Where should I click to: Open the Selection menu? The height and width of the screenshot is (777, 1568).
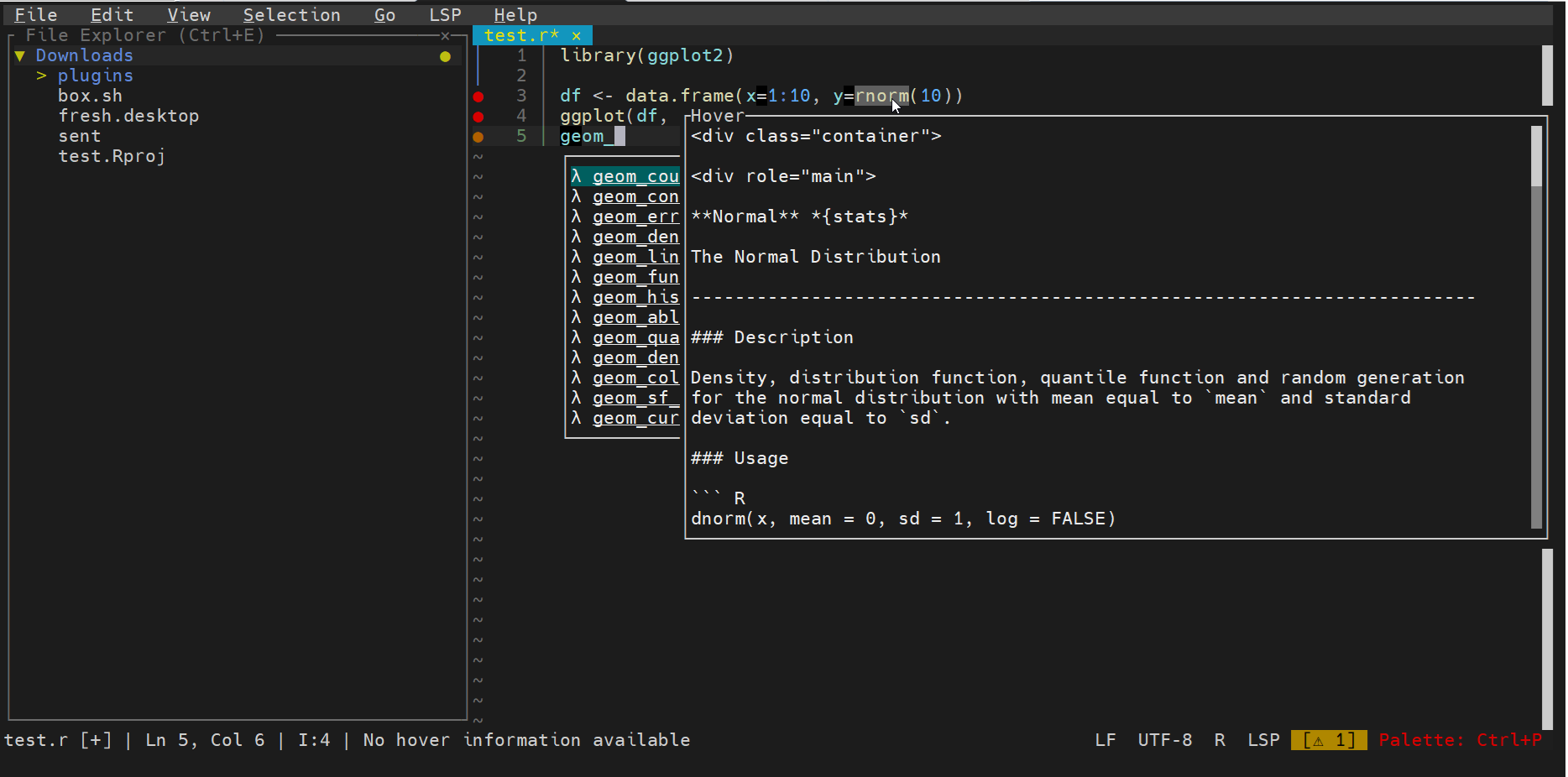291,15
